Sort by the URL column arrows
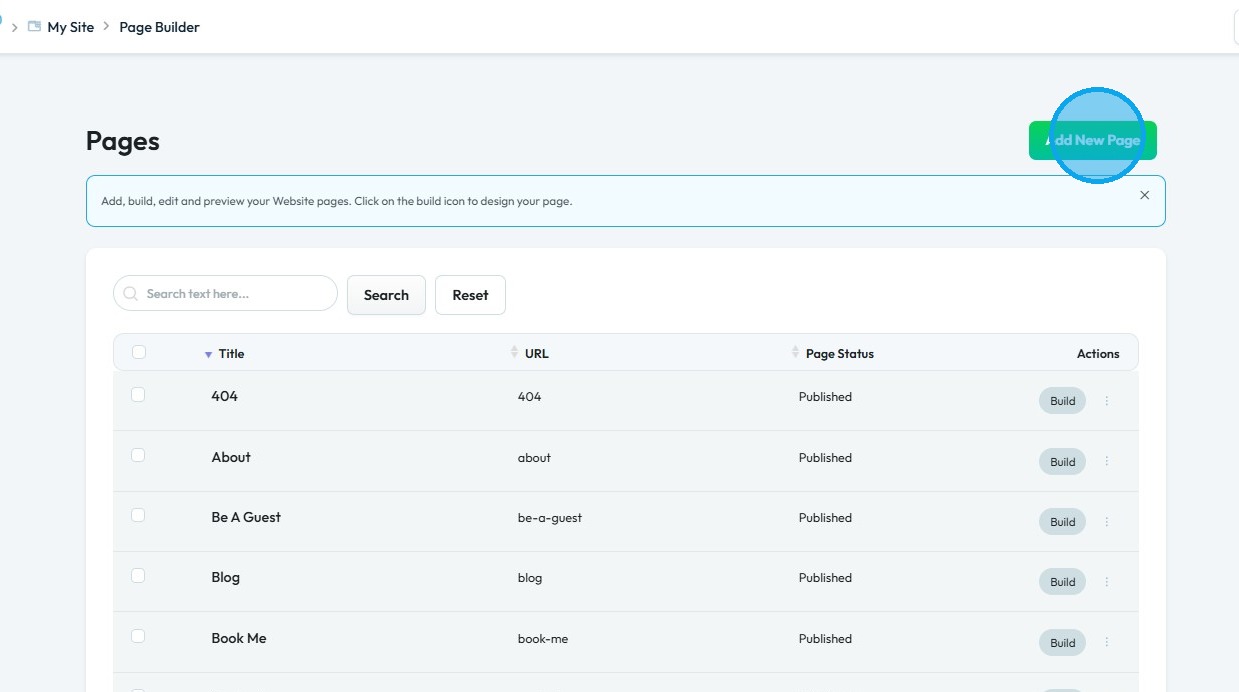The image size is (1239, 692). tap(515, 352)
